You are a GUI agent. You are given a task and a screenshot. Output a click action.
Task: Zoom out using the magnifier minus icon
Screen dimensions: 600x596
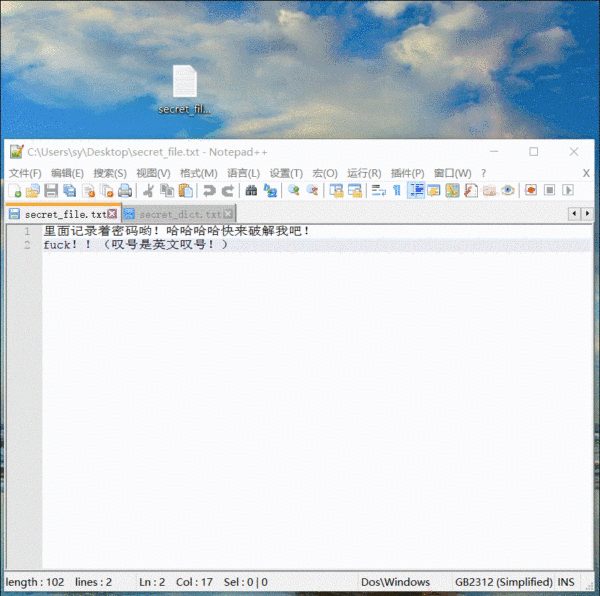(x=312, y=190)
